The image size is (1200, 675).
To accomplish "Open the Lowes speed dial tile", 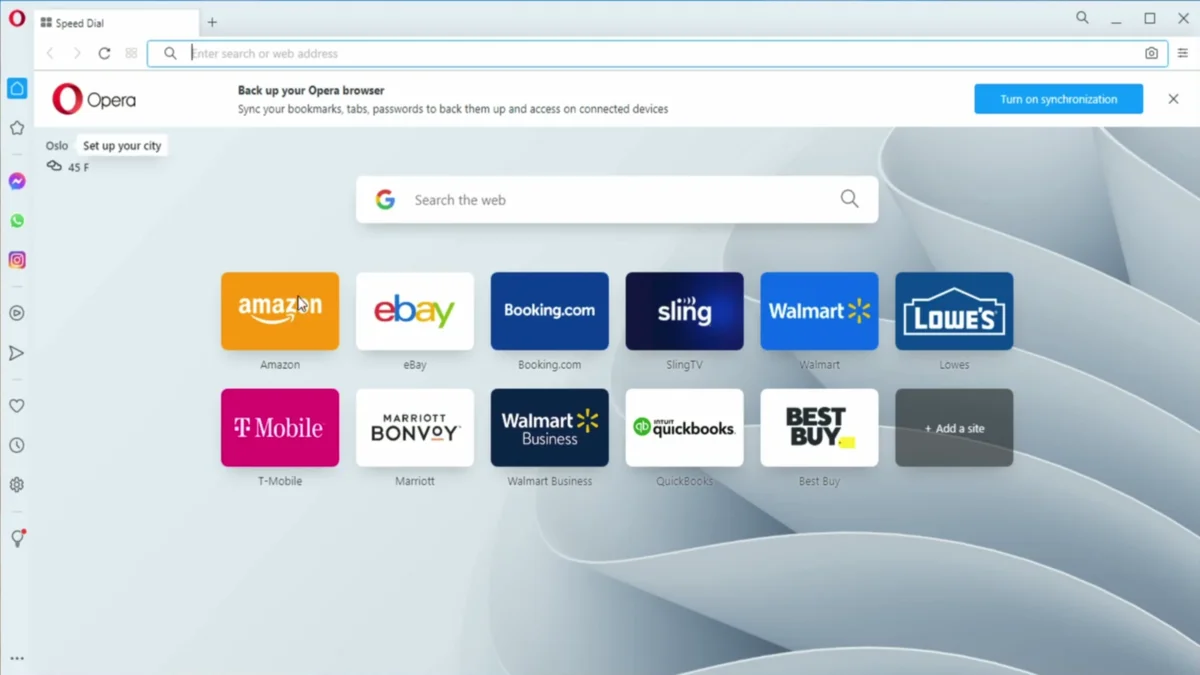I will click(954, 311).
